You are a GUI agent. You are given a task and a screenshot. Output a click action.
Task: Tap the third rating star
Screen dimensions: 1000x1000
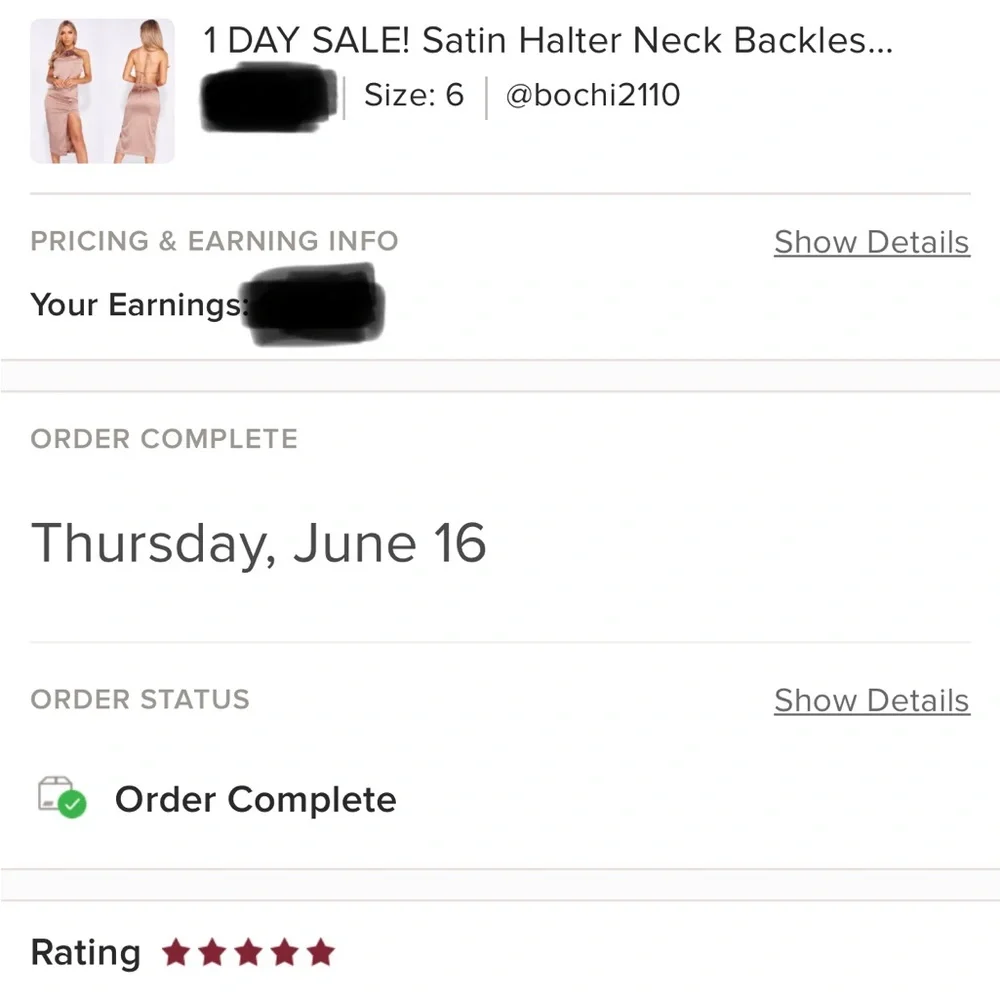[x=248, y=953]
